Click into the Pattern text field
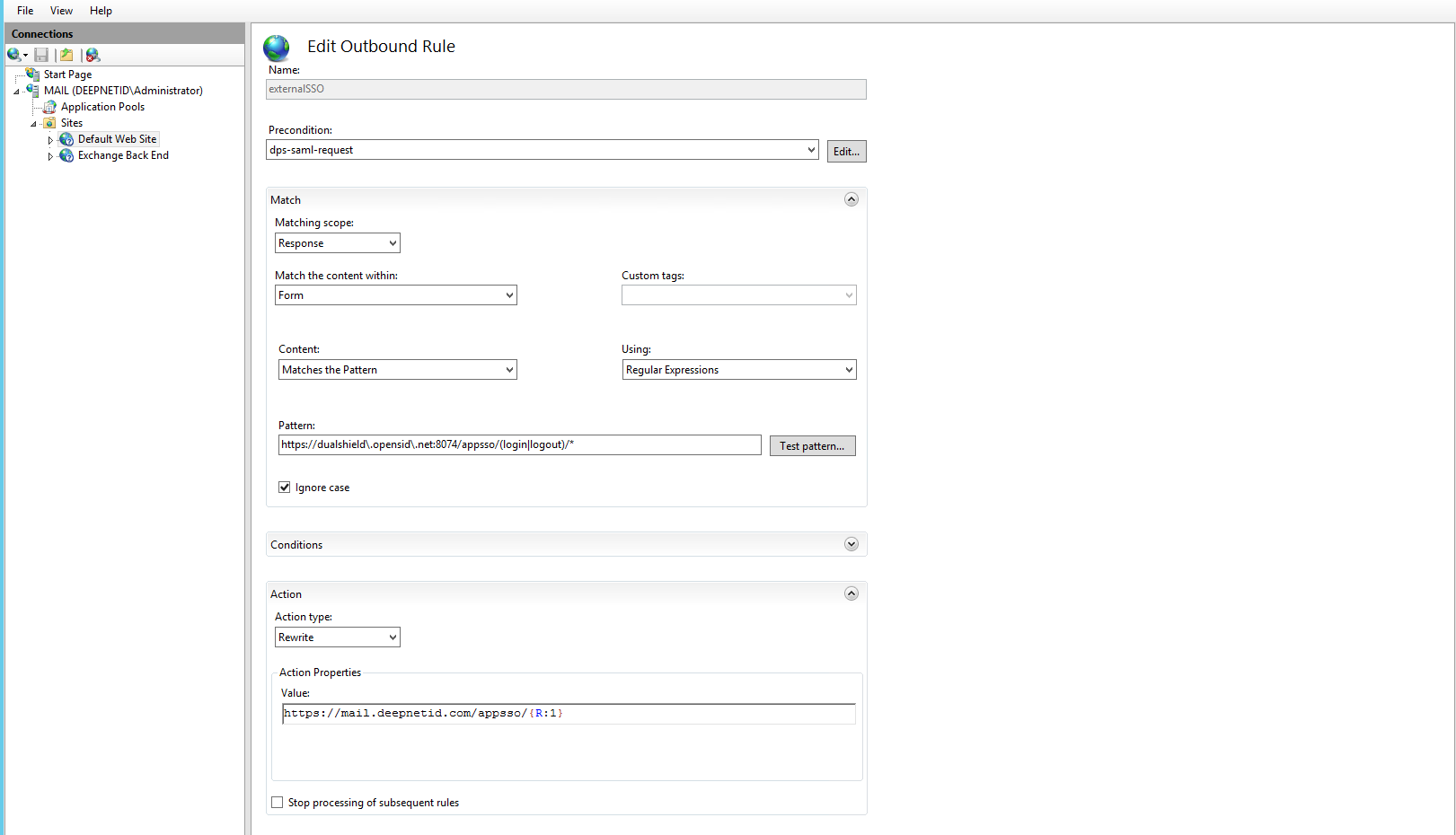This screenshot has height=835, width=1456. click(x=519, y=445)
